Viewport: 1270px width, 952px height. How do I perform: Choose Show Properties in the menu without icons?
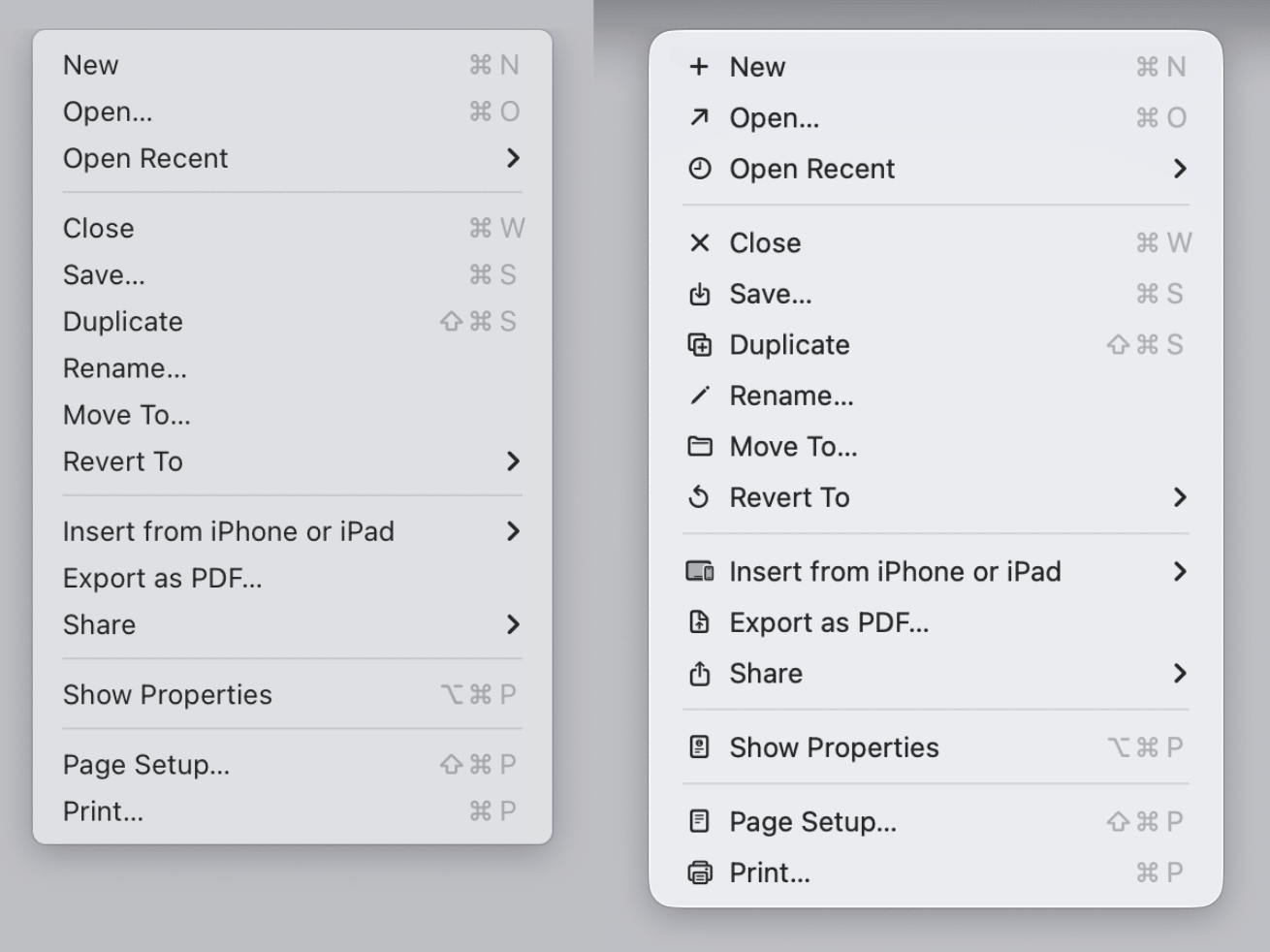168,695
